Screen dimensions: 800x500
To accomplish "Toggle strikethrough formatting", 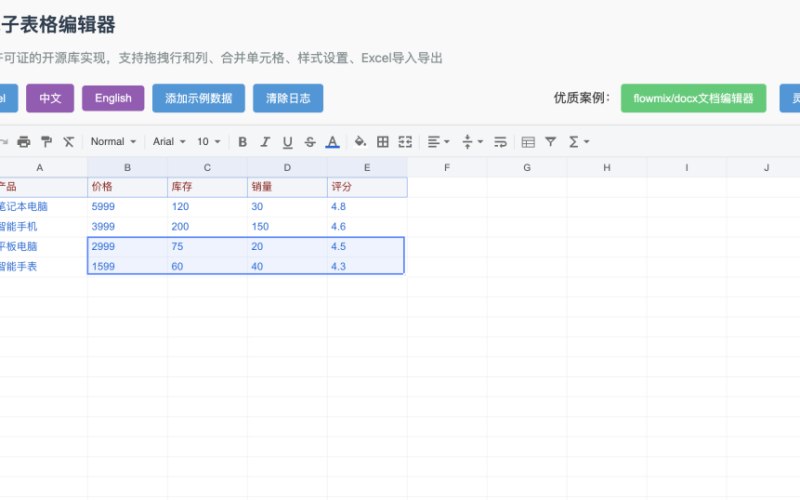I will 310,142.
